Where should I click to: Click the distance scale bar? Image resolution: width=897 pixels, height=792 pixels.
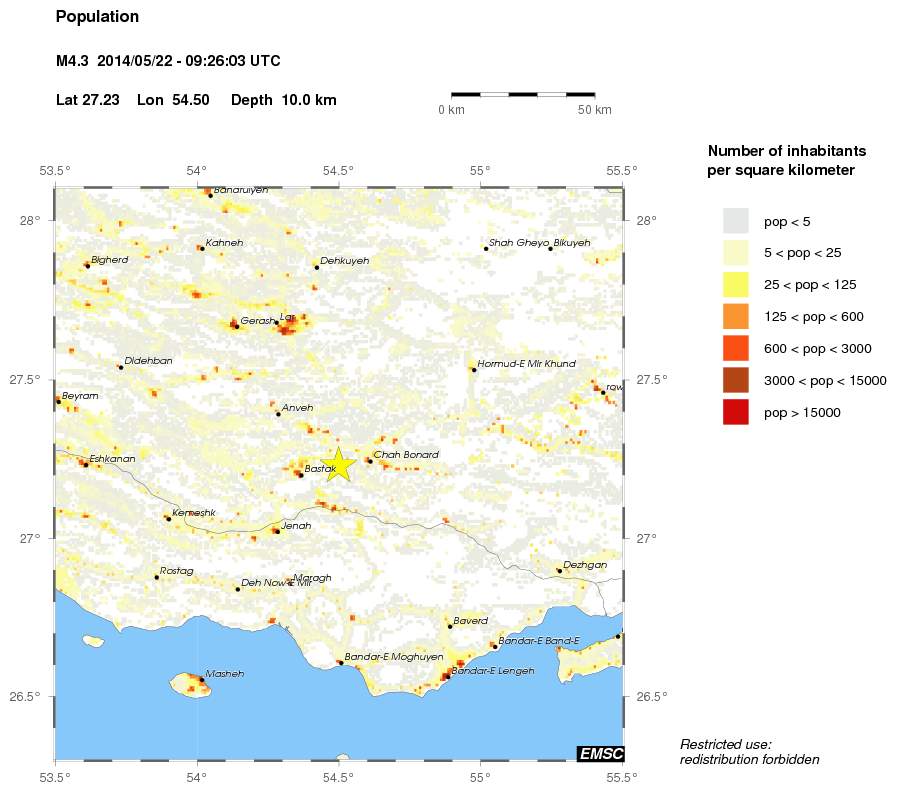pos(523,94)
